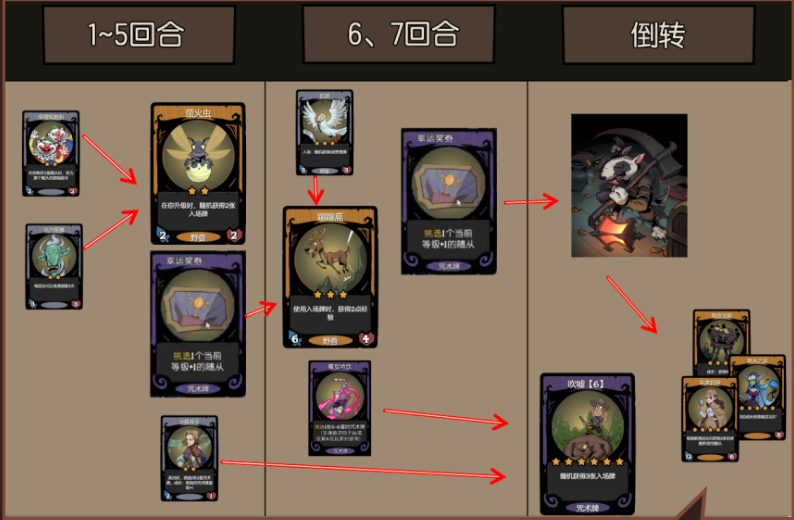The width and height of the screenshot is (794, 520).
Task: Select the violinist minion card
Action: coord(189,458)
